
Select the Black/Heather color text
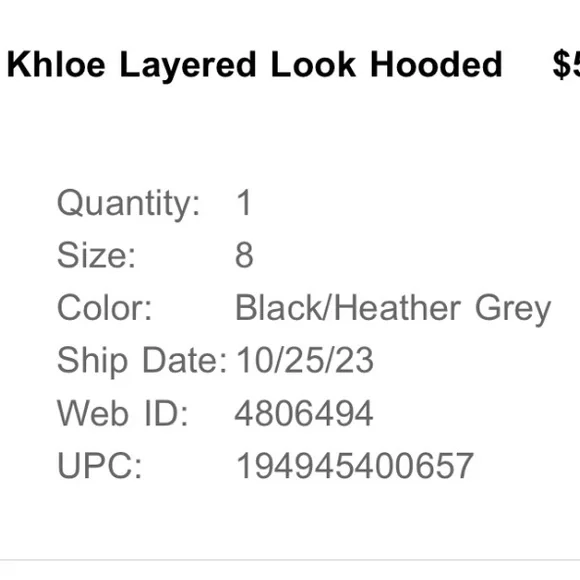click(x=348, y=307)
